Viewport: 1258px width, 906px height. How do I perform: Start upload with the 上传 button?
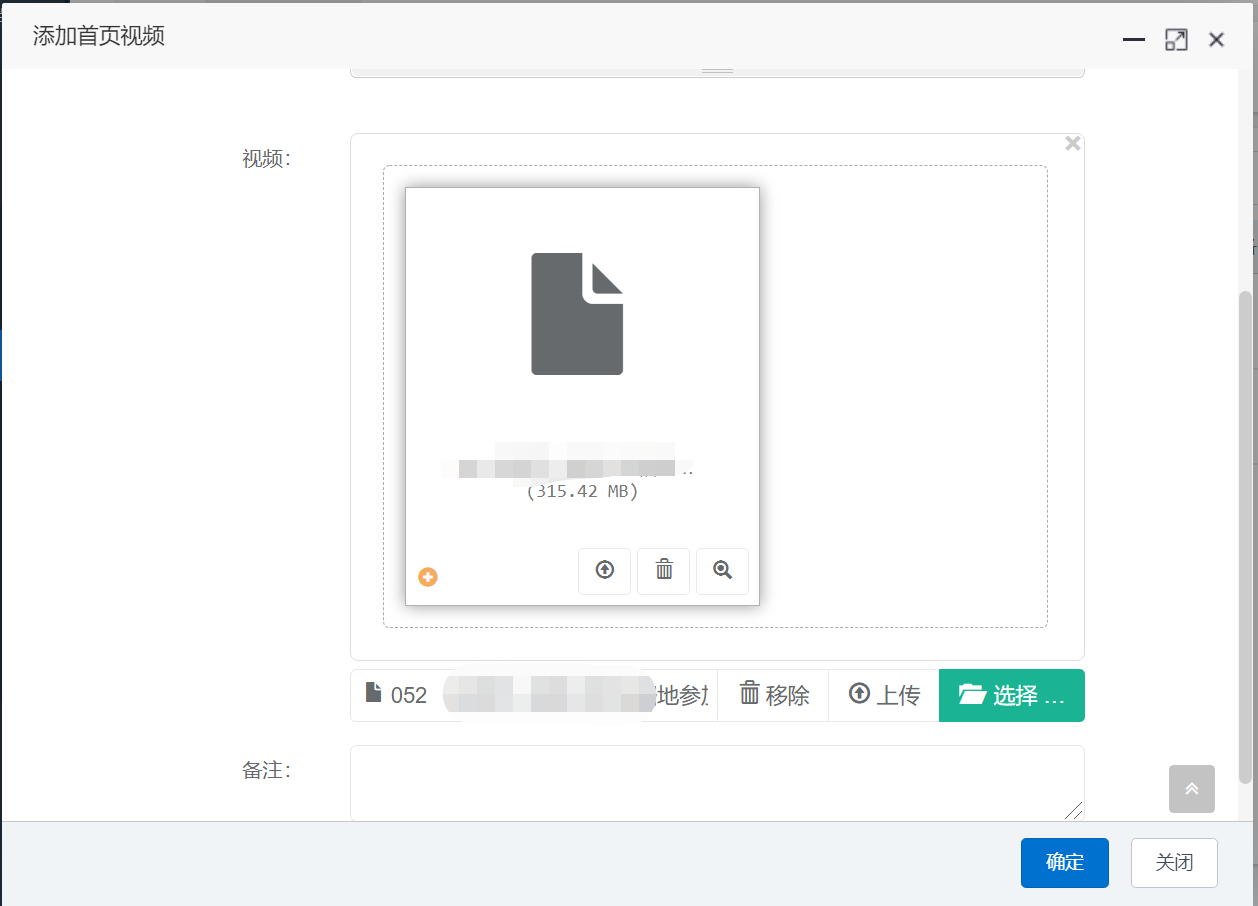tap(884, 695)
